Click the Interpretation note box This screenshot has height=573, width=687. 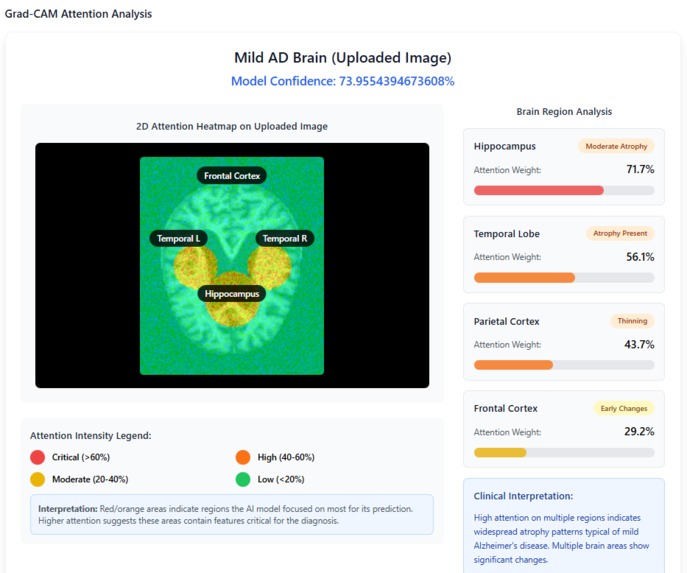232,515
